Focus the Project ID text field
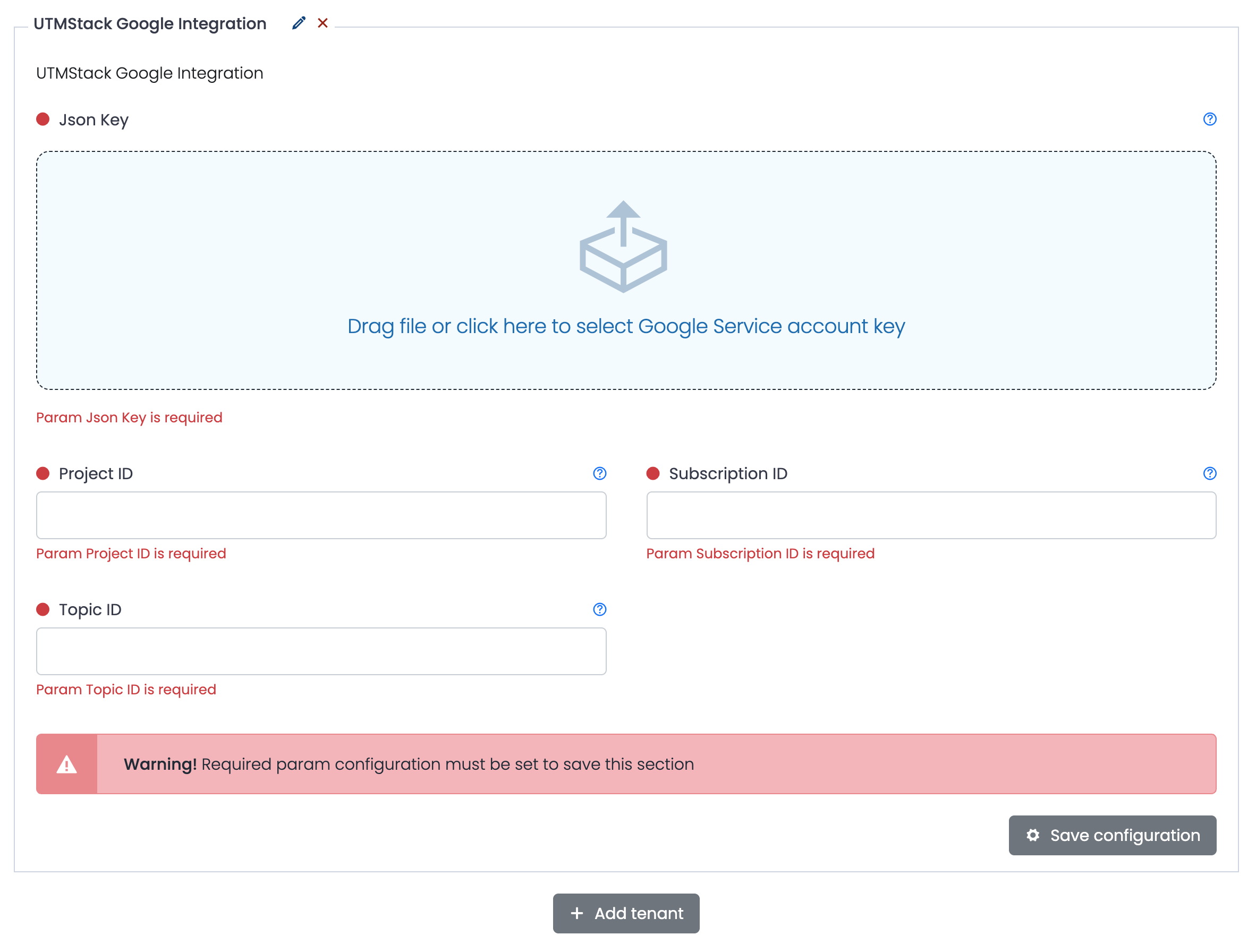The width and height of the screenshot is (1256, 952). pyautogui.click(x=321, y=515)
